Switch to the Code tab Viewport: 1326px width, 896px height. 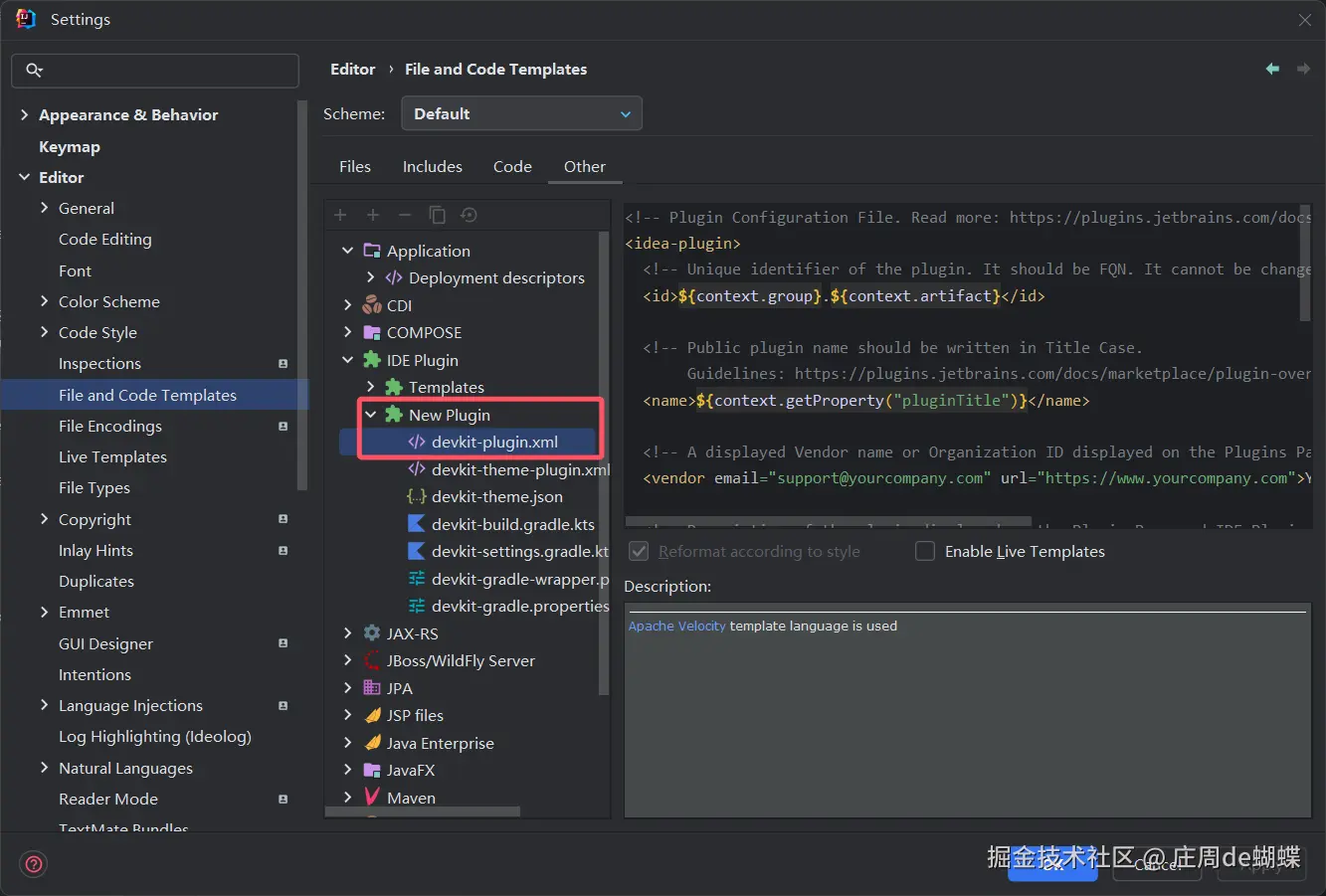[512, 166]
